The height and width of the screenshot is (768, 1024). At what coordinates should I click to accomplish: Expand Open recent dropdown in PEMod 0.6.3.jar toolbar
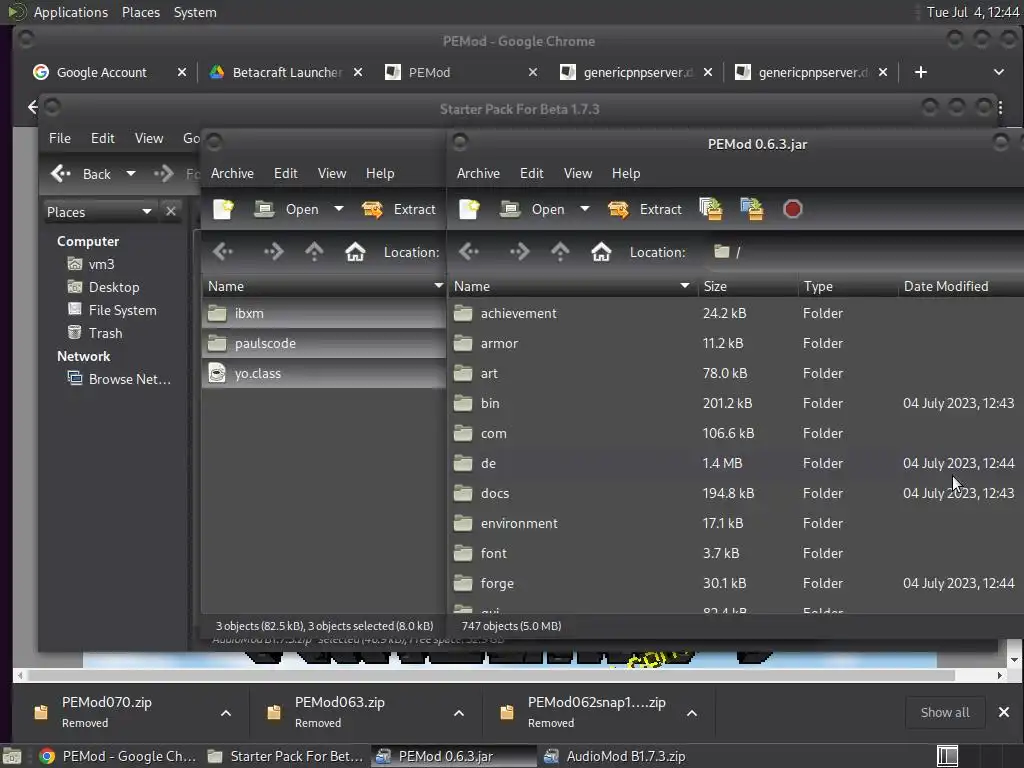click(x=584, y=209)
